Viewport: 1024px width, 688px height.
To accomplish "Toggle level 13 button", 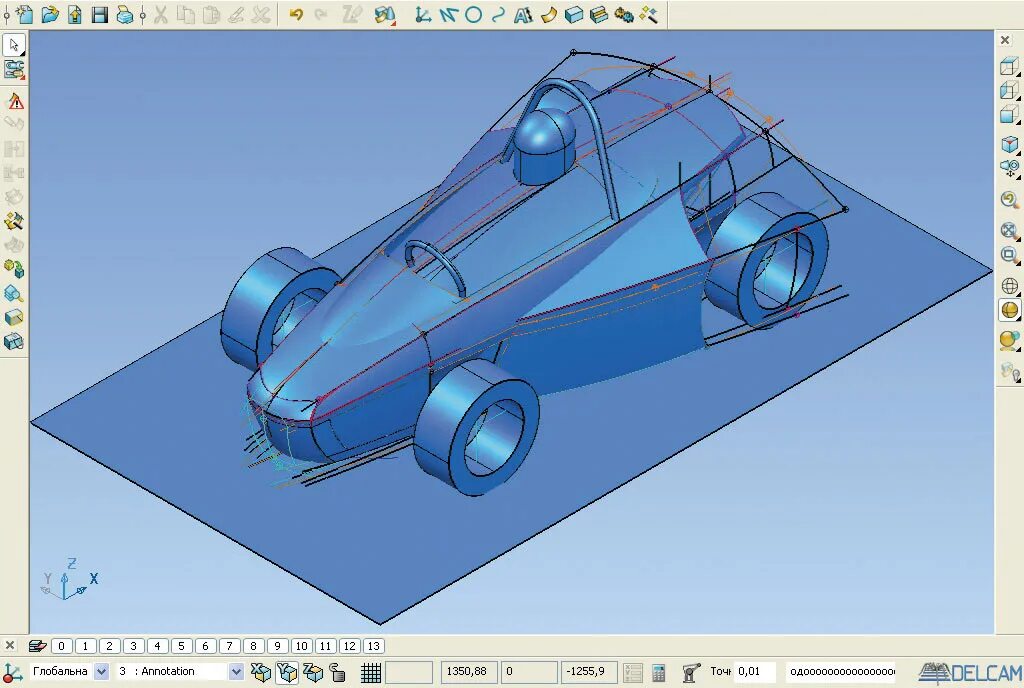I will coord(374,646).
